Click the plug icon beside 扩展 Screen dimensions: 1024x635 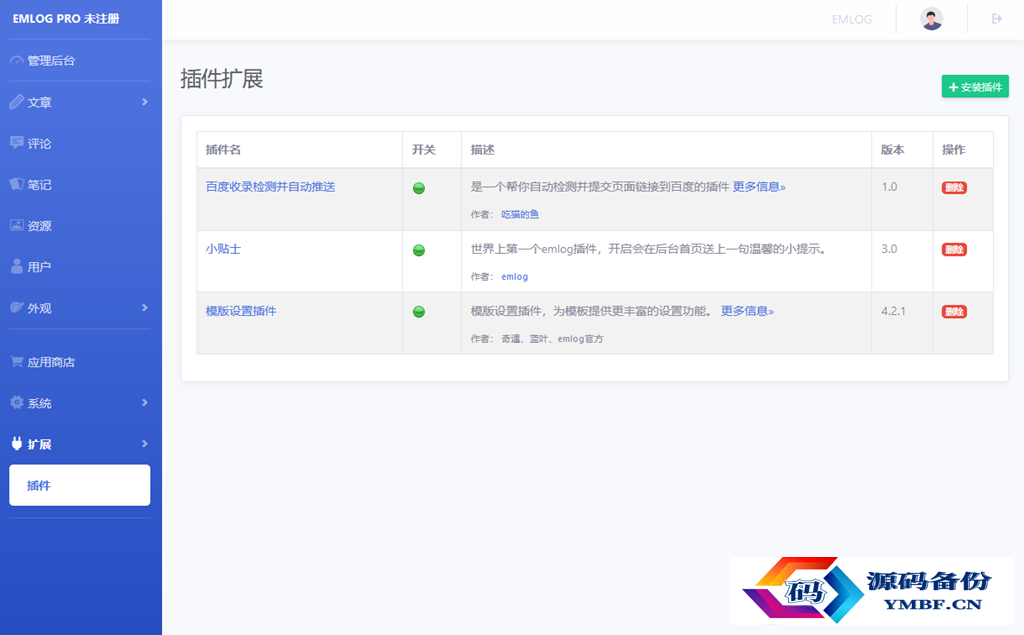coord(17,444)
